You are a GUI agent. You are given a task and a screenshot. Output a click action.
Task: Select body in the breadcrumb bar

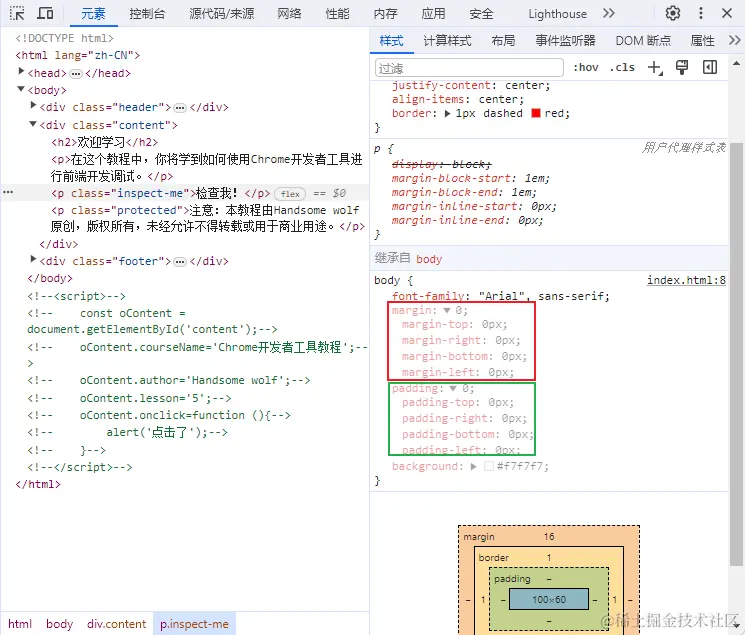click(59, 624)
